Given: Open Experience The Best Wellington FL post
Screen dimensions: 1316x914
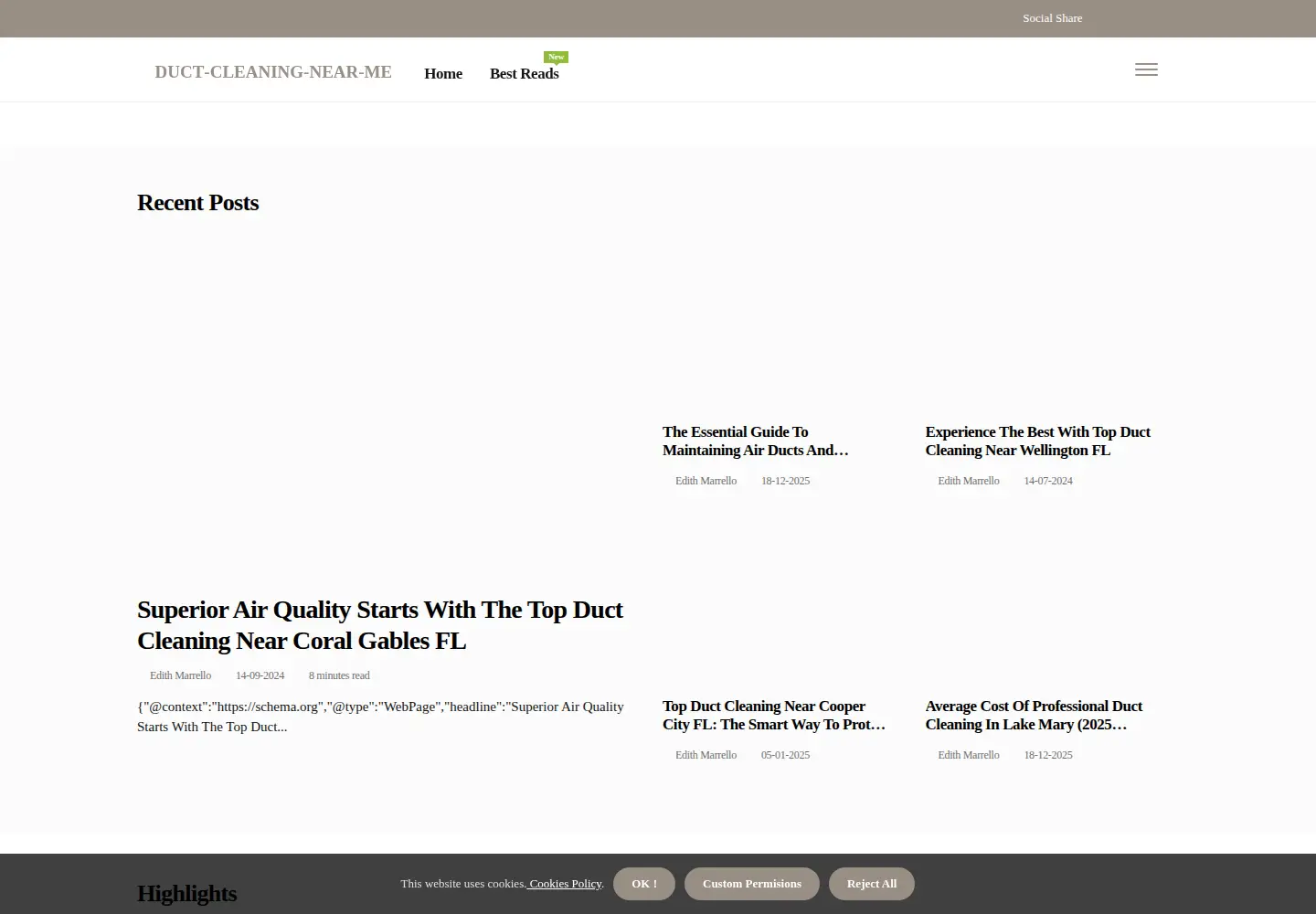Looking at the screenshot, I should coord(1037,441).
